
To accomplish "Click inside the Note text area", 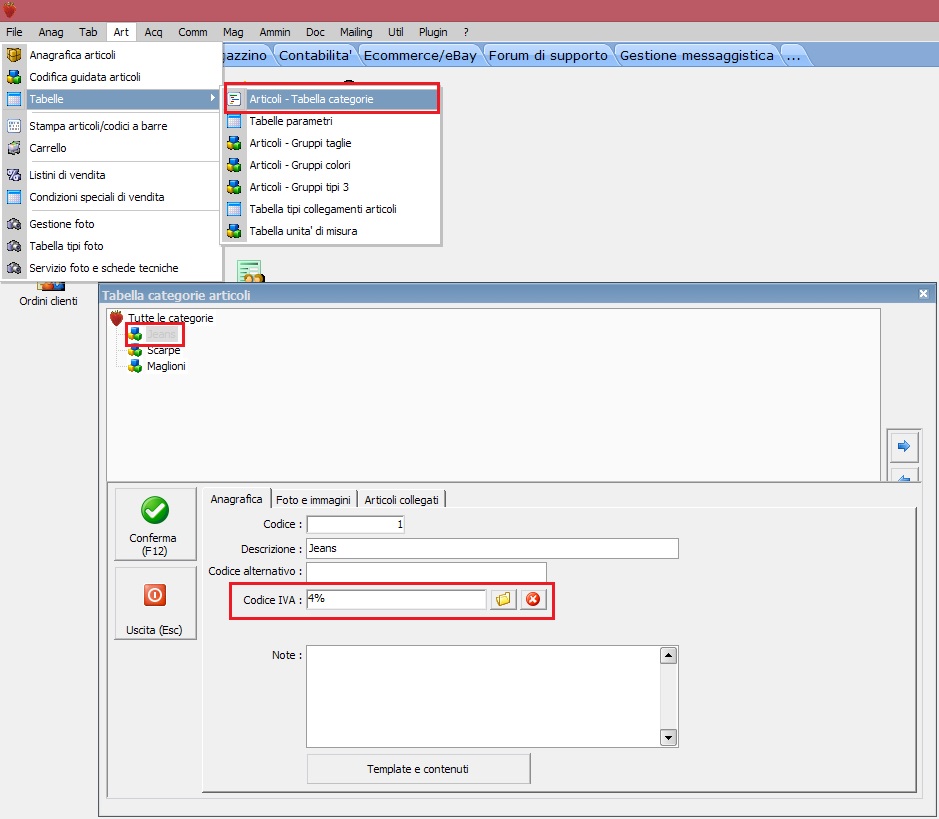I will pos(483,696).
